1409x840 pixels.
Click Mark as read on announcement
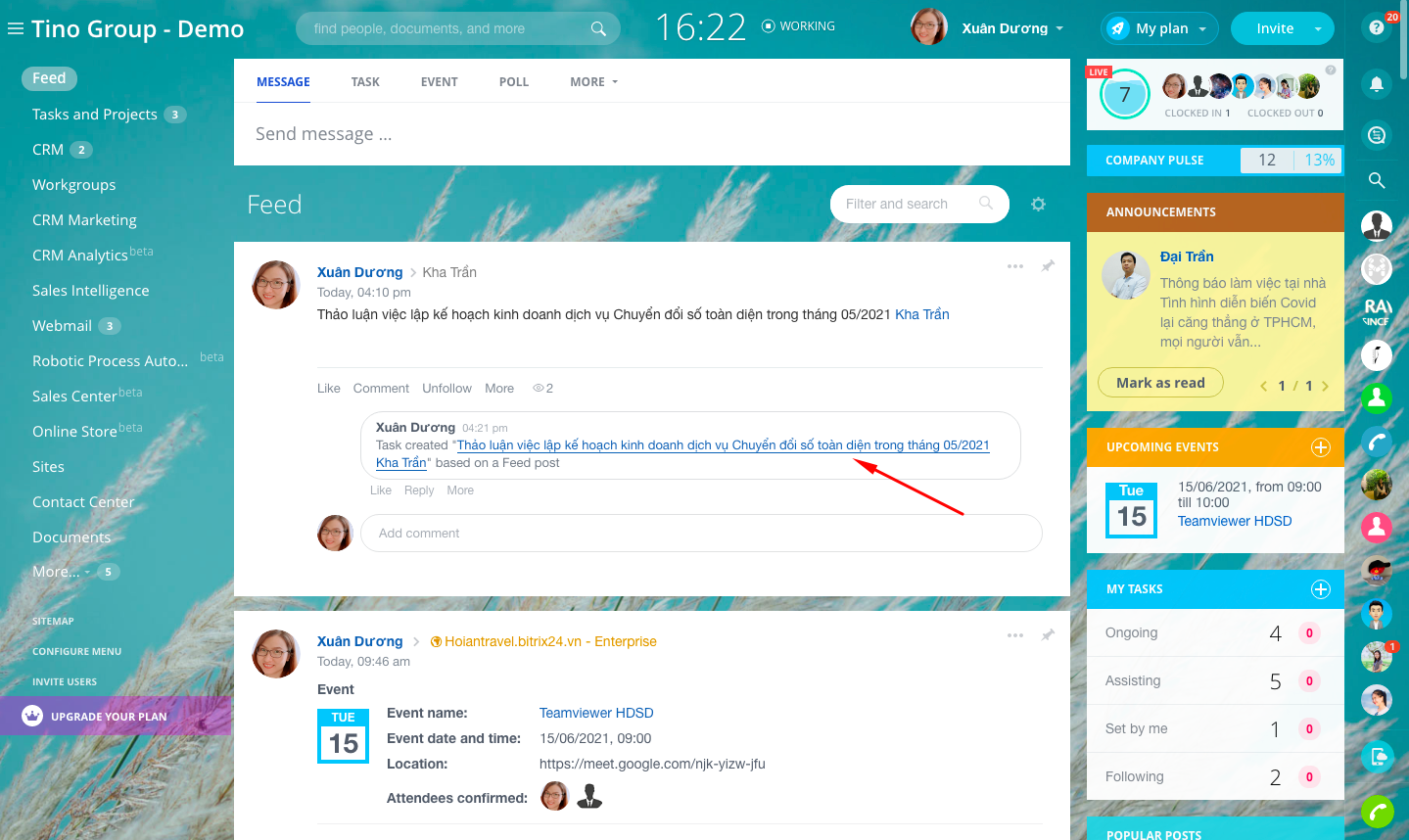point(1160,383)
